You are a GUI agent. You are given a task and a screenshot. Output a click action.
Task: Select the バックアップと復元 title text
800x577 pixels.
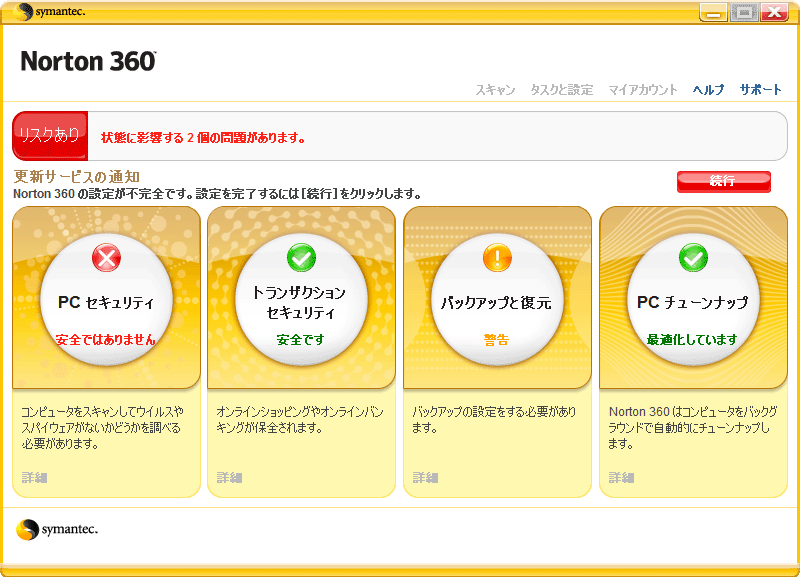point(496,303)
